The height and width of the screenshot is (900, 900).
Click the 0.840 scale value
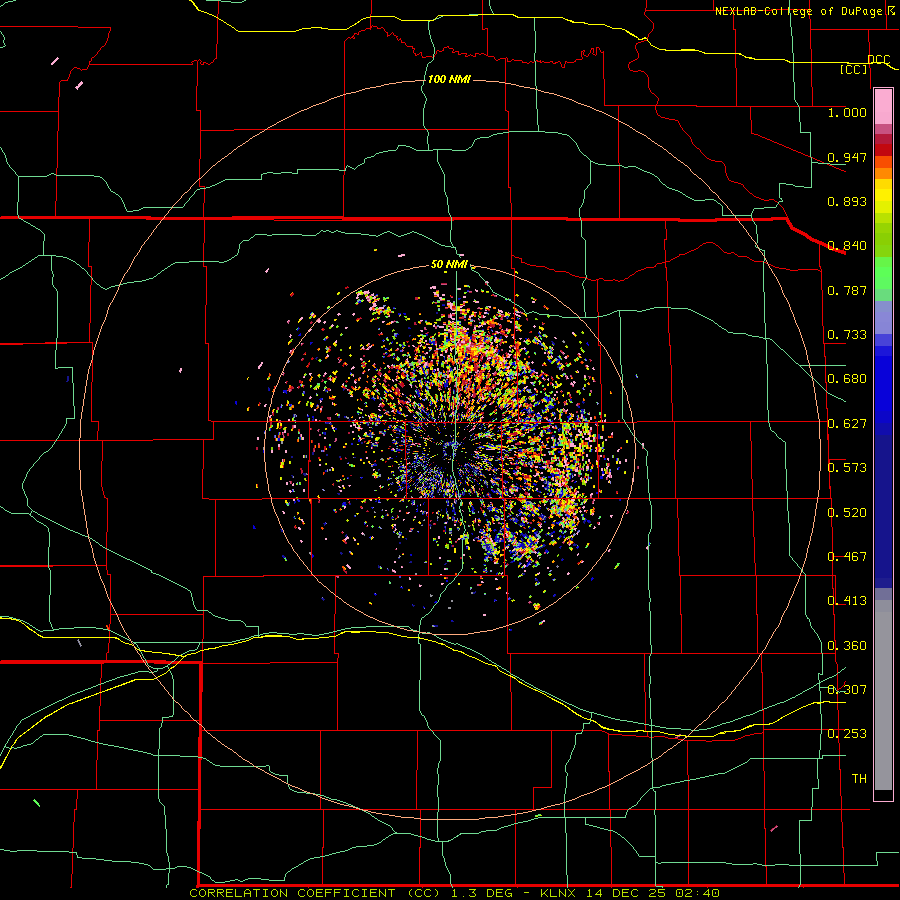coord(847,246)
